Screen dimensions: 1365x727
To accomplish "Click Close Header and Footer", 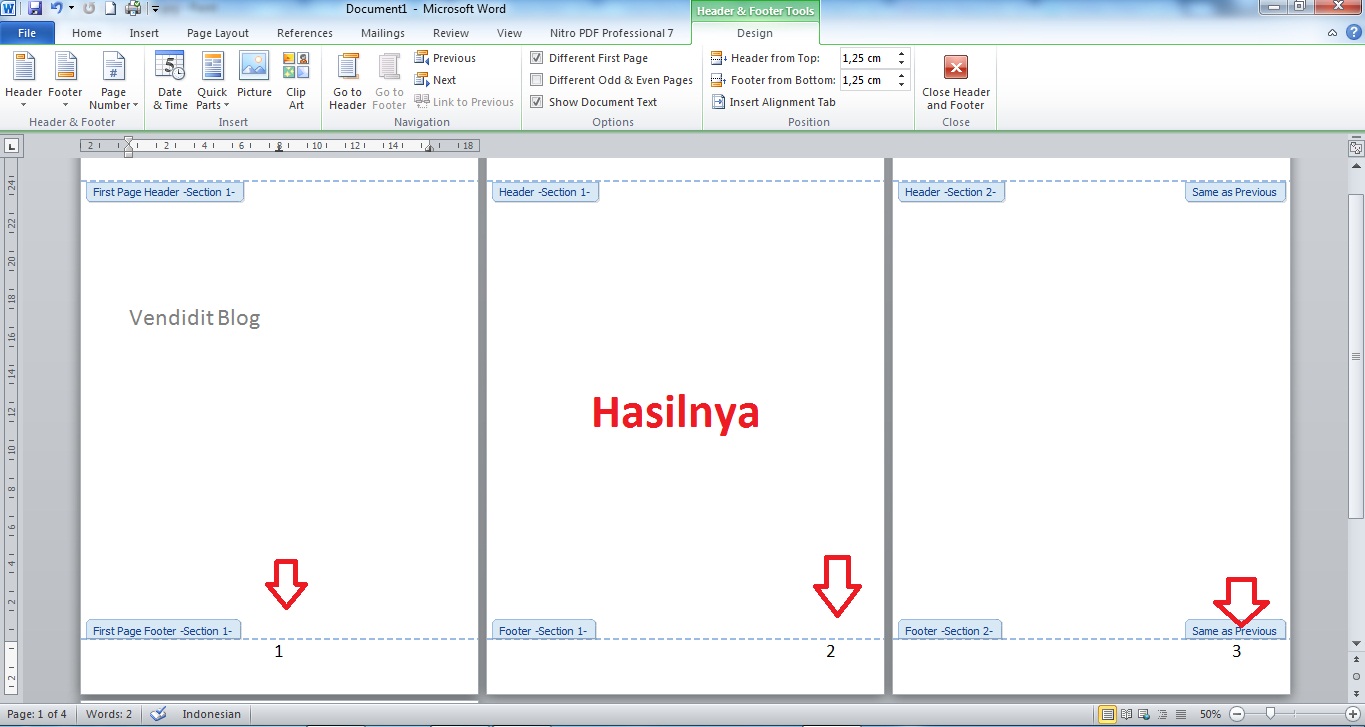I will [954, 86].
